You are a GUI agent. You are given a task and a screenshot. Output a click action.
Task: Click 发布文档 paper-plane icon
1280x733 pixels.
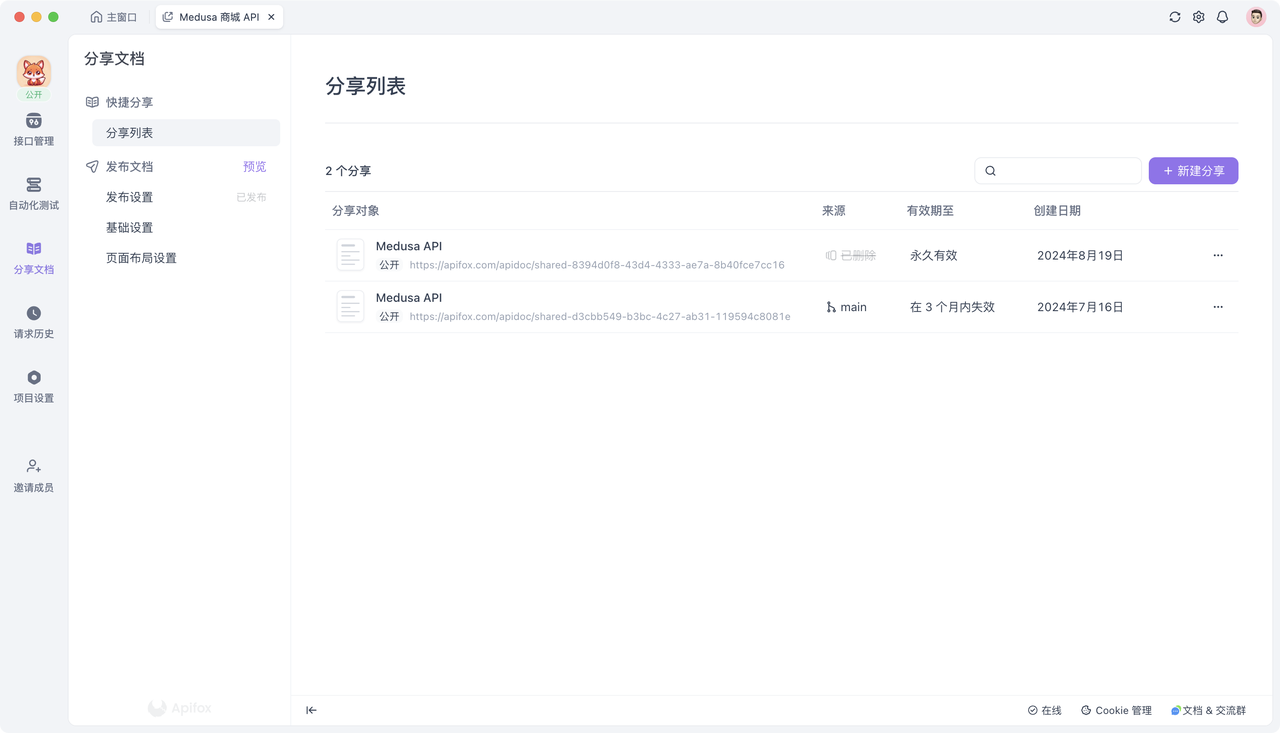[x=92, y=167]
